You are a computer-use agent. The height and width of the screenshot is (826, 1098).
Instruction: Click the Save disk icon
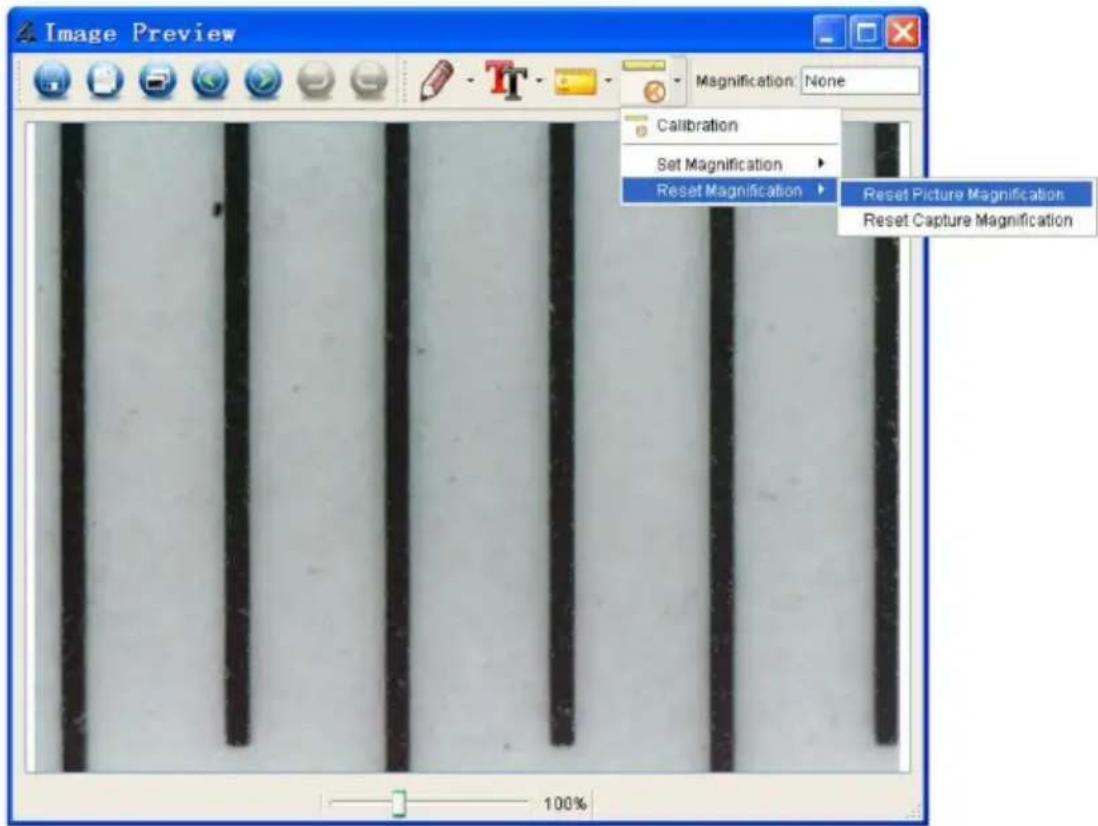pos(53,80)
